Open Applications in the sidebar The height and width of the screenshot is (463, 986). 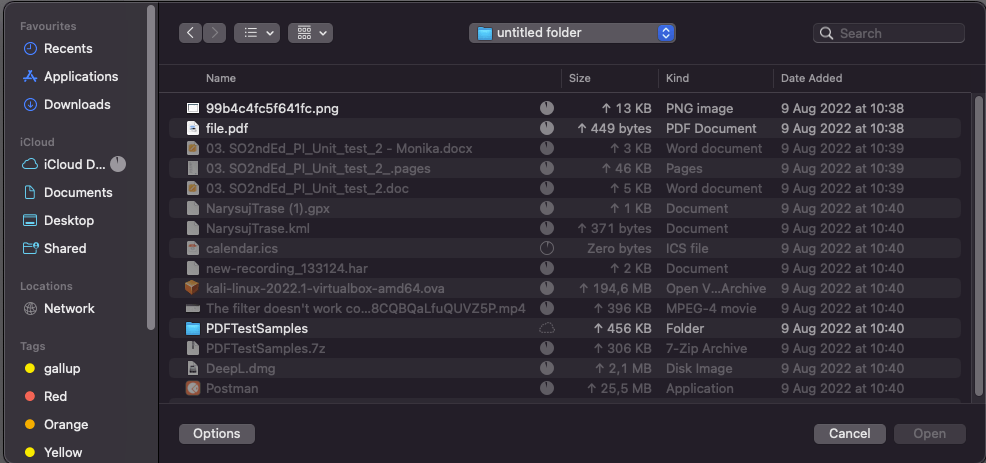pyautogui.click(x=80, y=76)
